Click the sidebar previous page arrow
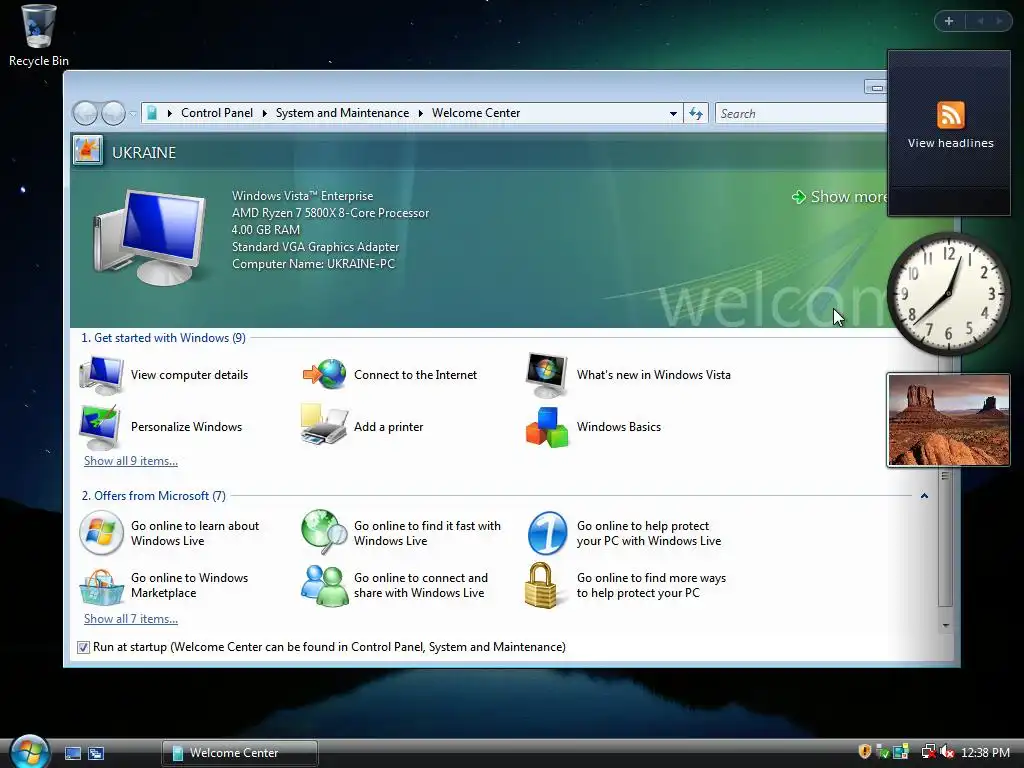This screenshot has height=768, width=1024. [x=980, y=21]
